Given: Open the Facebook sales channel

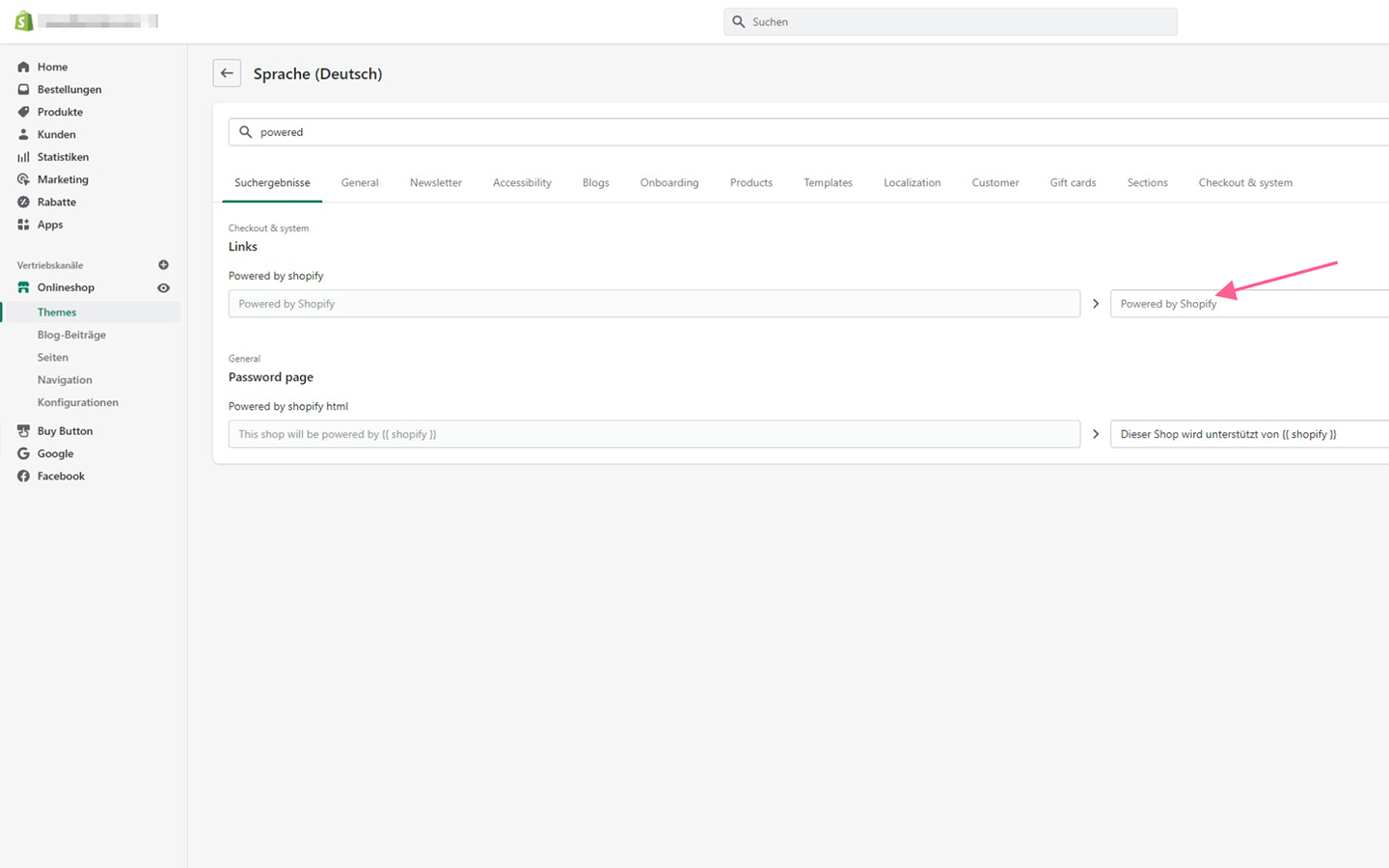Looking at the screenshot, I should pos(61,476).
